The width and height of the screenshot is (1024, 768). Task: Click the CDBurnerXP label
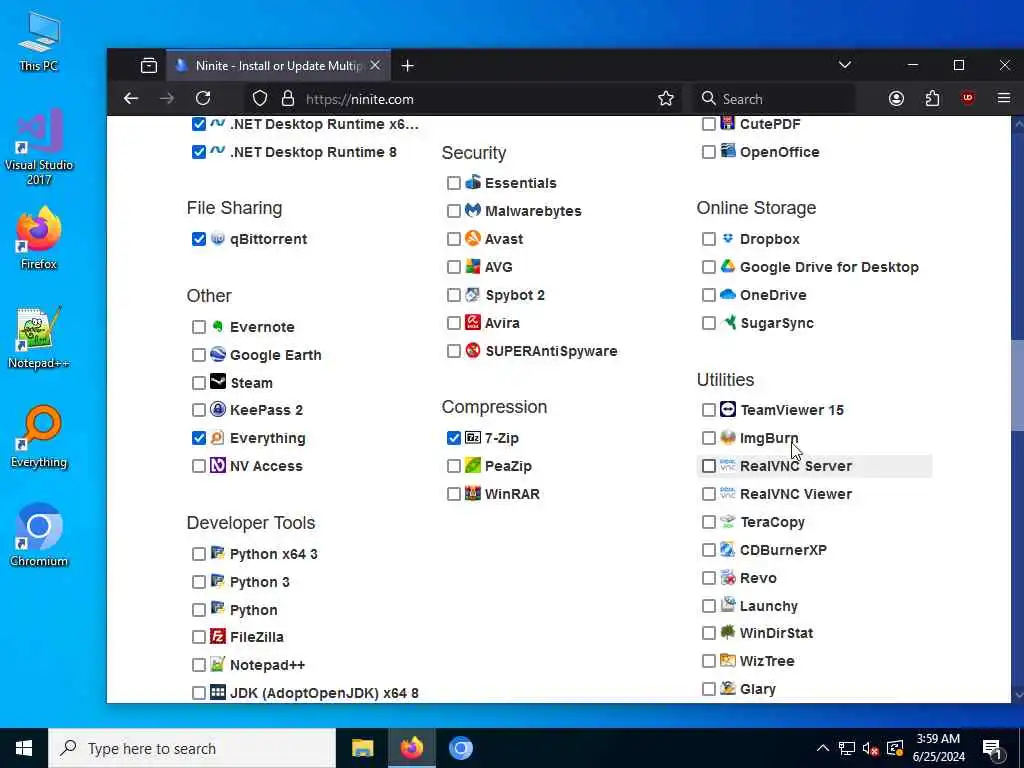[783, 550]
